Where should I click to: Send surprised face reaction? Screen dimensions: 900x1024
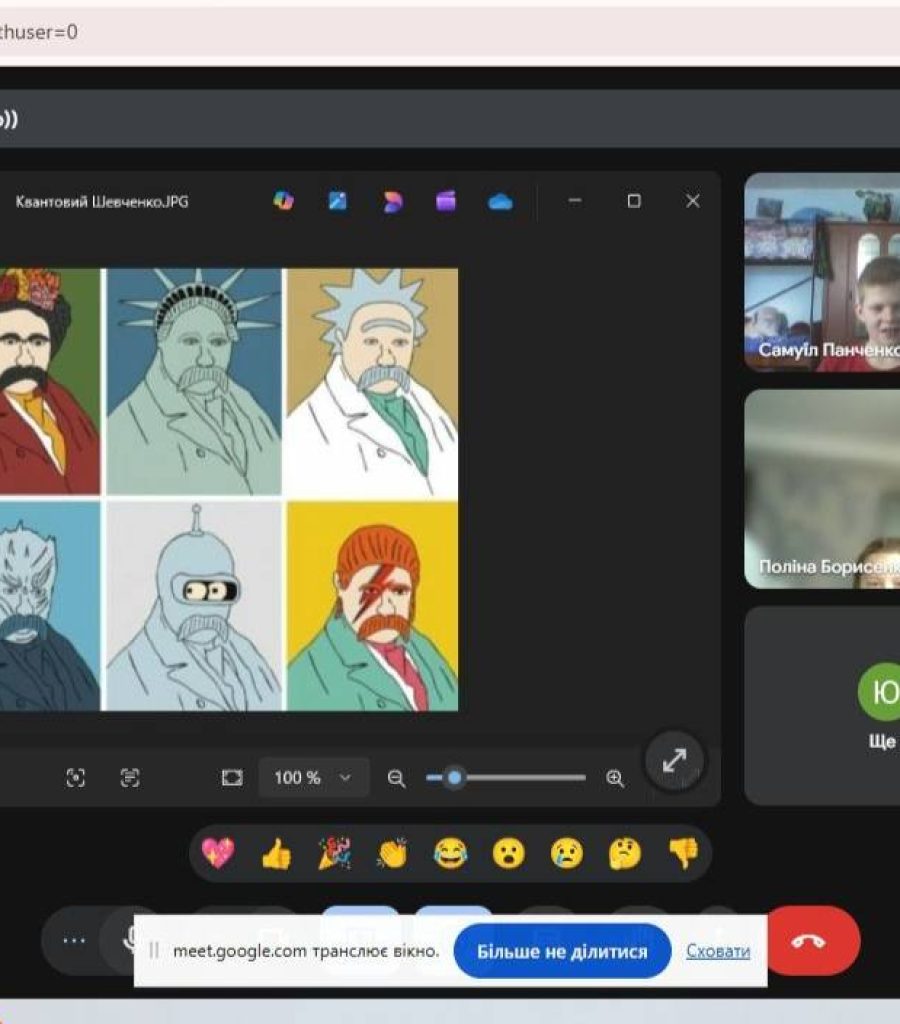point(508,853)
